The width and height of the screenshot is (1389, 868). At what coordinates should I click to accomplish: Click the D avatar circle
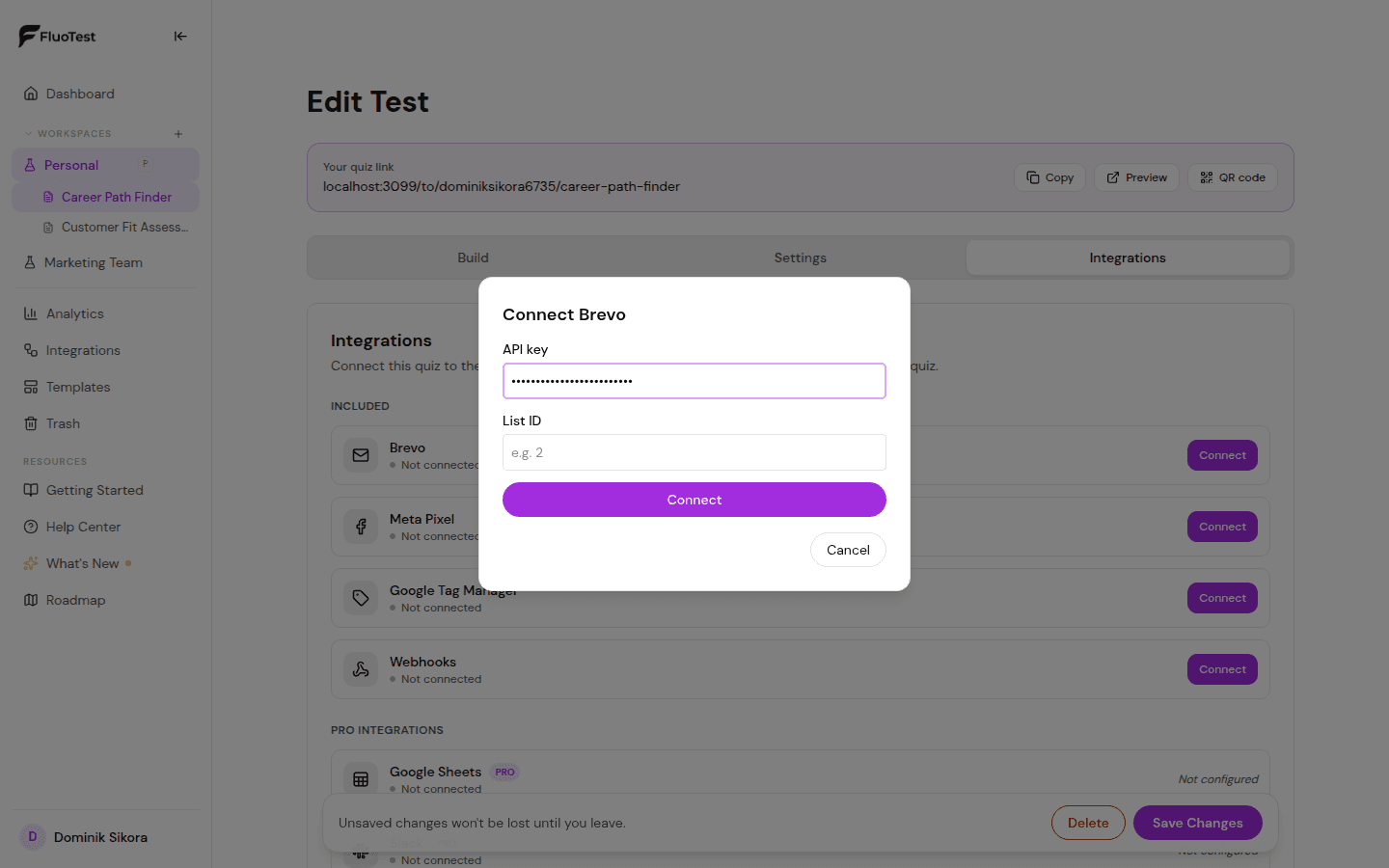tap(33, 837)
